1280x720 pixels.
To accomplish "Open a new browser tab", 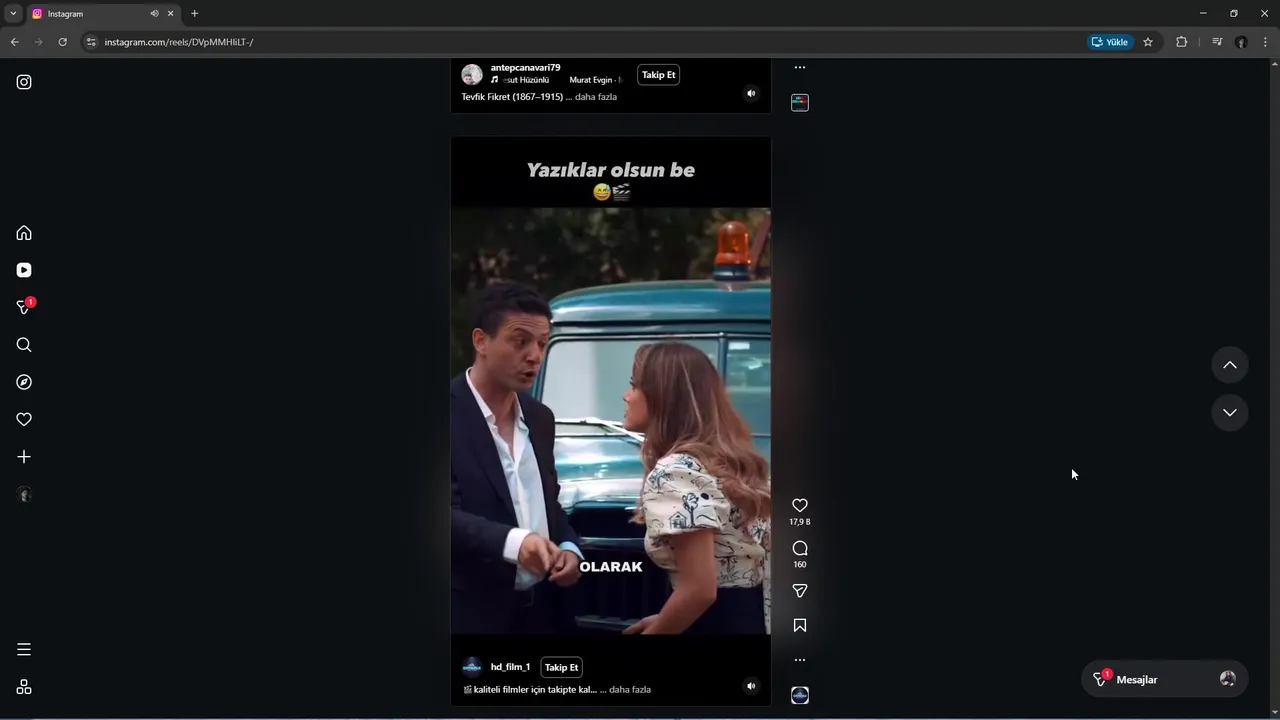I will click(x=194, y=13).
